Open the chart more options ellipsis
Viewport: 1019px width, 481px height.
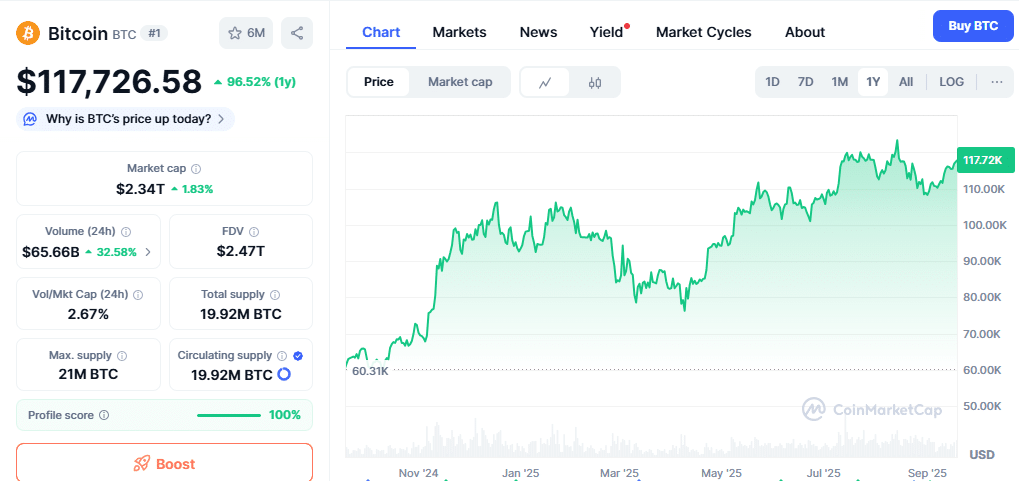997,82
